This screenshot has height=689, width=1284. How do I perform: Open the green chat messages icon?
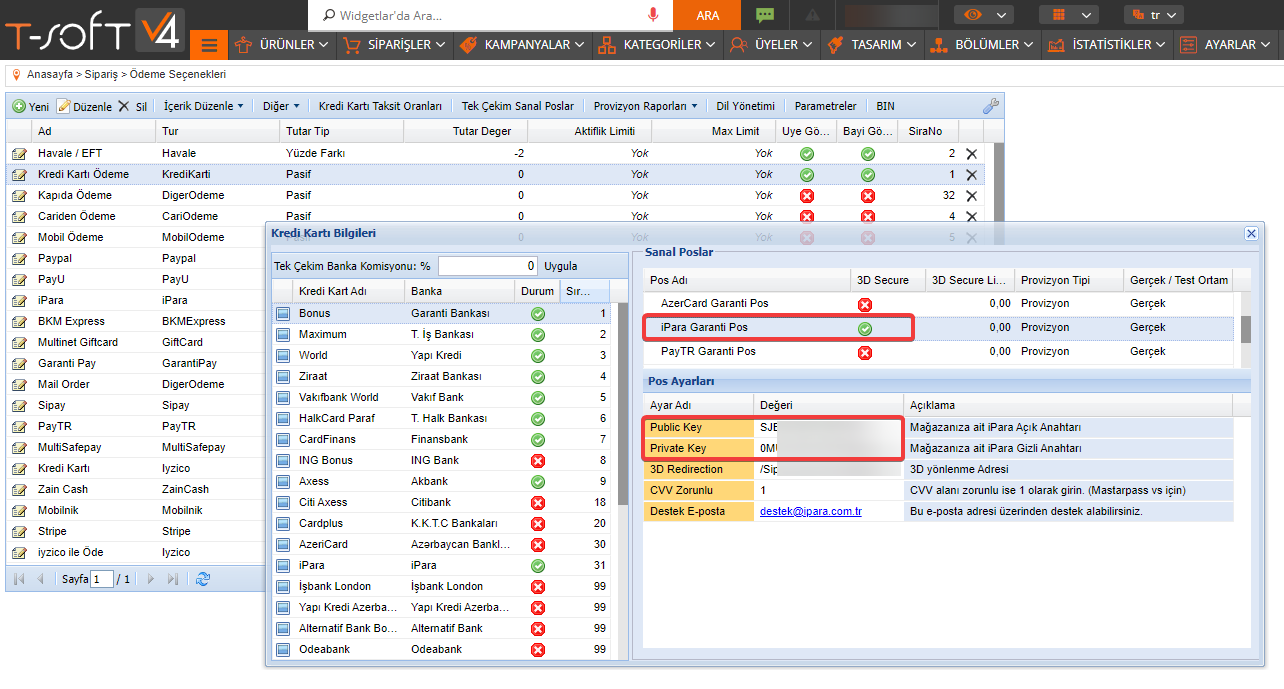click(x=765, y=15)
